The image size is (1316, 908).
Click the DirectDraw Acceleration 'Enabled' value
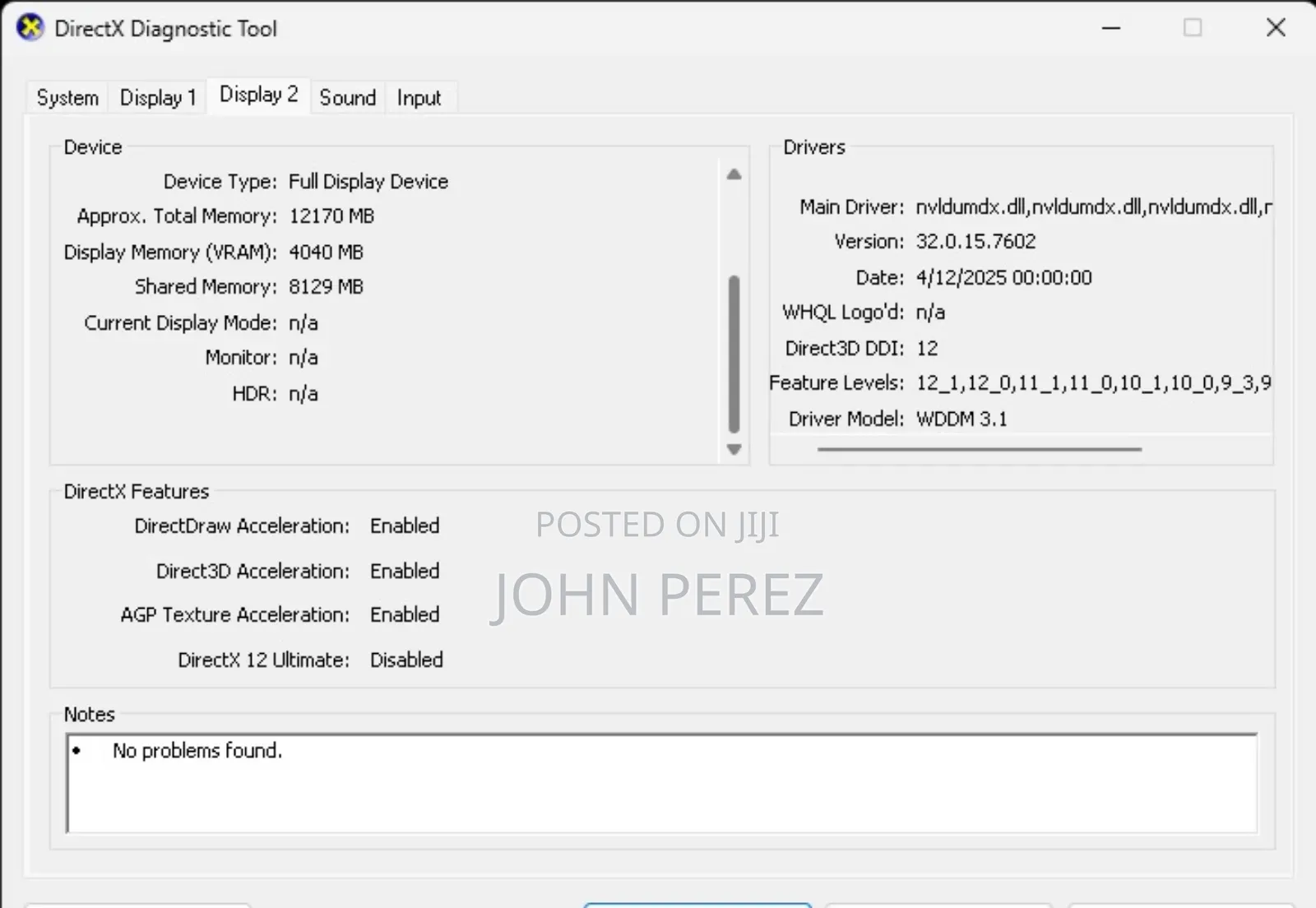pos(405,526)
